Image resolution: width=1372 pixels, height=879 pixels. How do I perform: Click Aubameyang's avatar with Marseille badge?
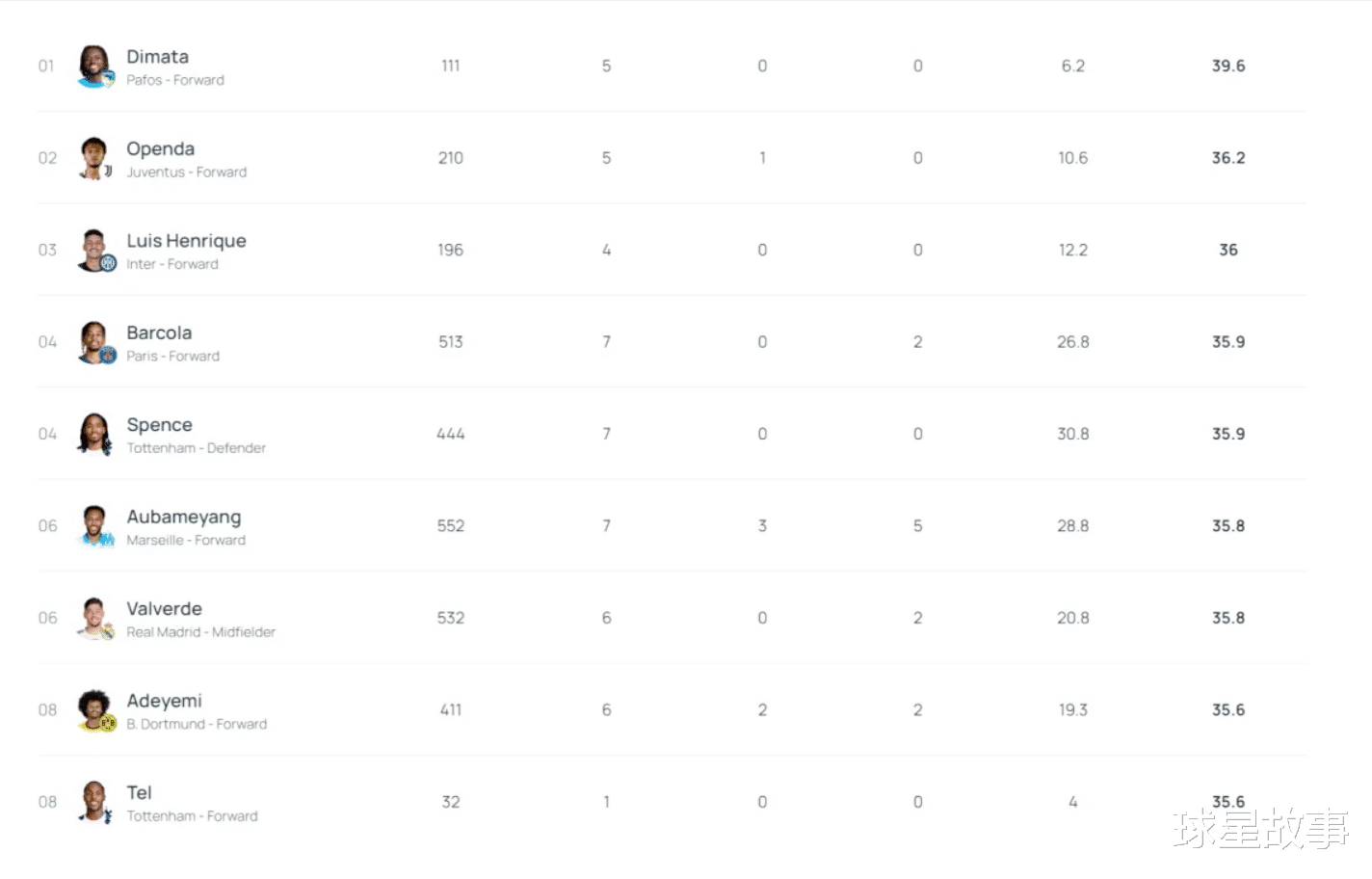point(94,526)
